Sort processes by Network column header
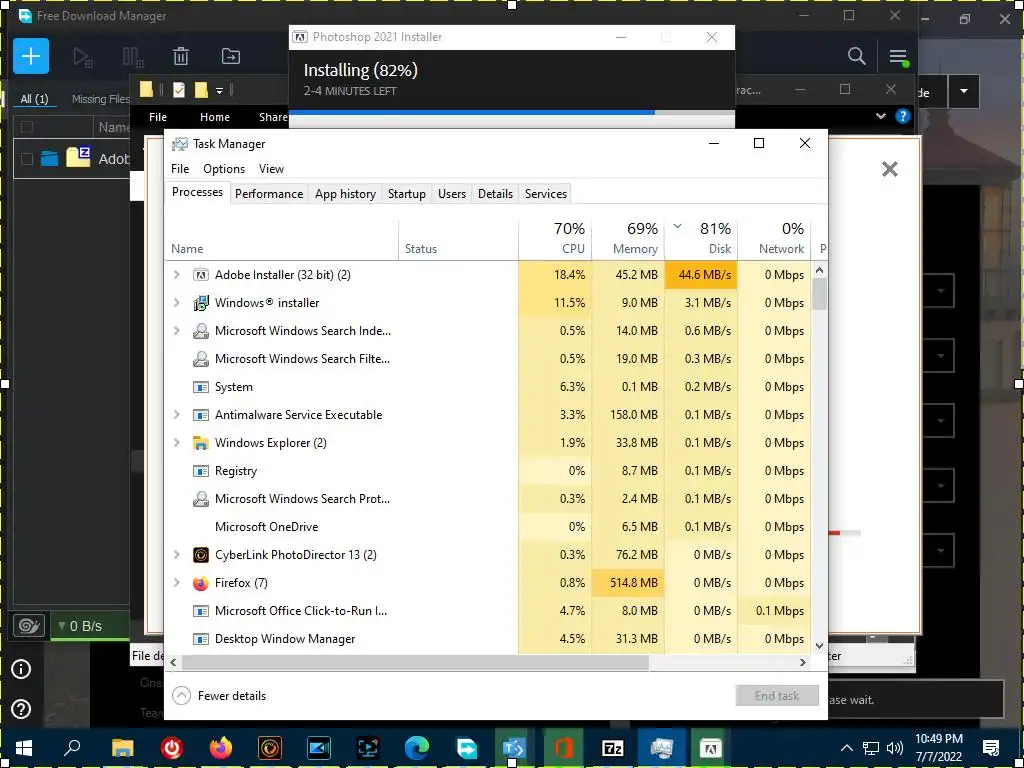 point(775,238)
